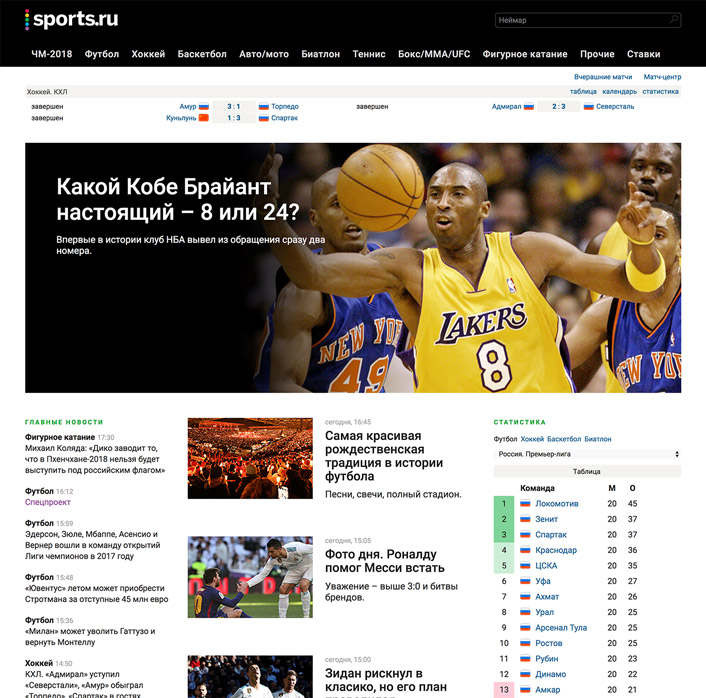
Task: Open Фигурное катание in the top menu
Action: coord(525,54)
